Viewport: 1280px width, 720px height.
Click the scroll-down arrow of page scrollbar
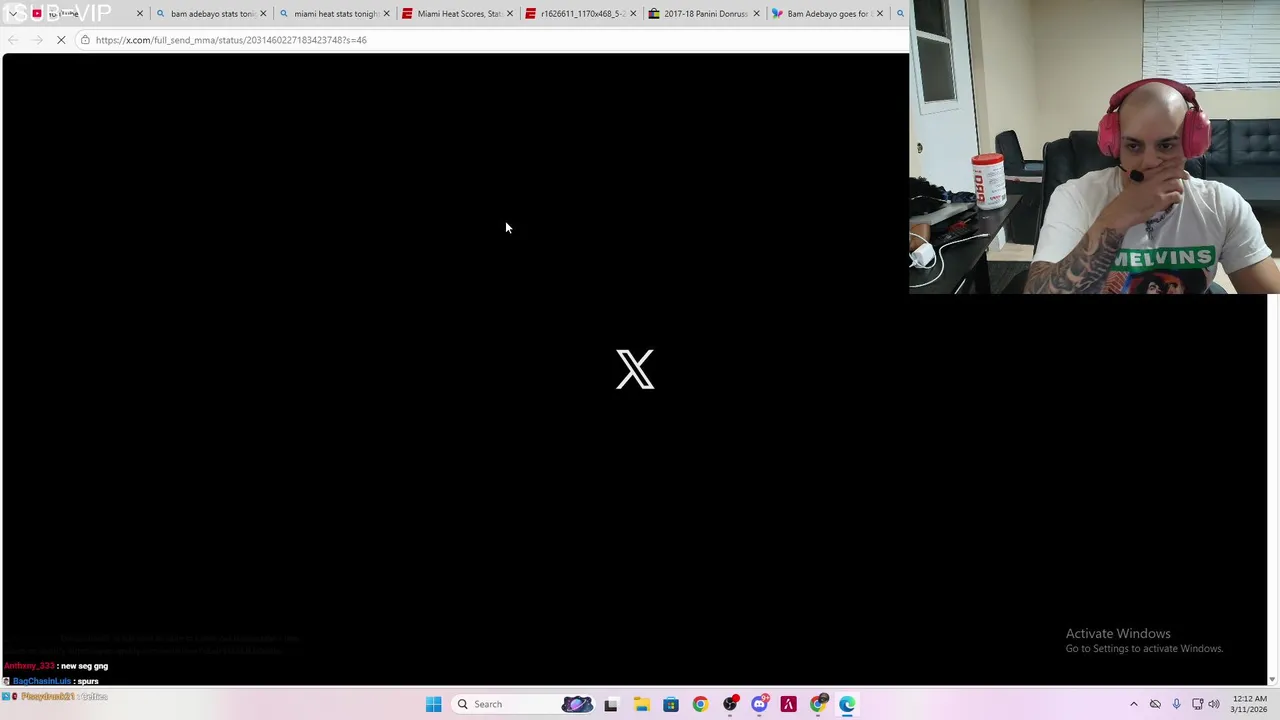[1272, 680]
